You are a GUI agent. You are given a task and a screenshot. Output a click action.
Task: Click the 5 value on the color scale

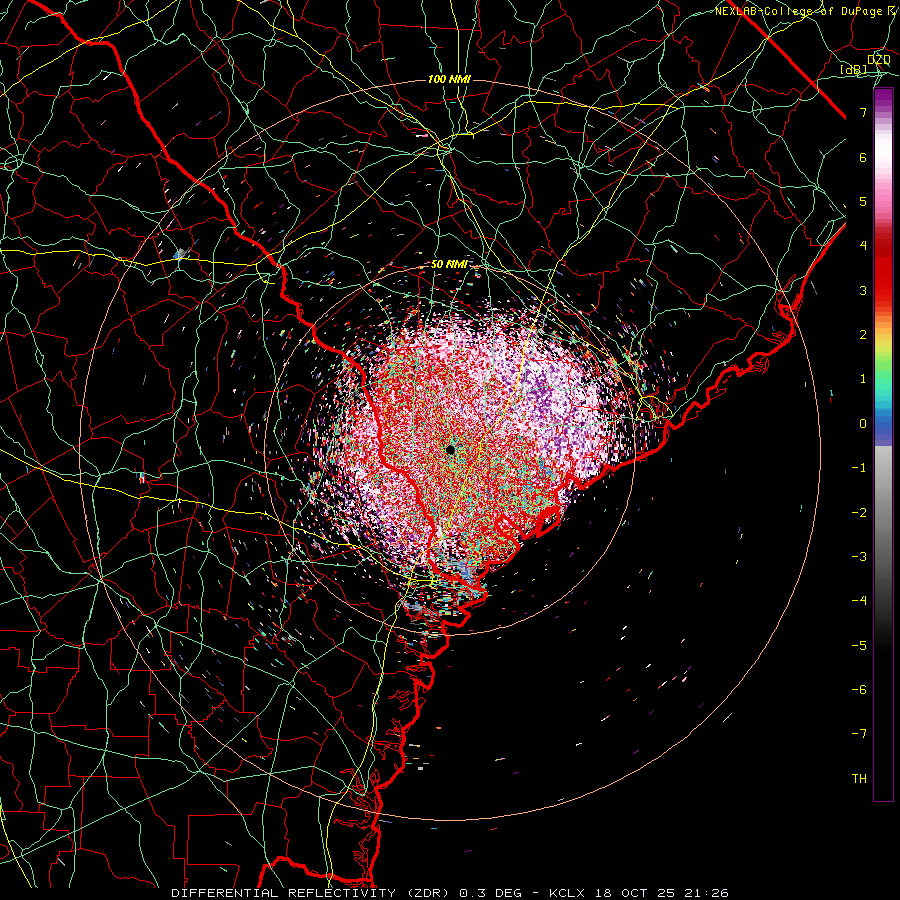coord(863,201)
